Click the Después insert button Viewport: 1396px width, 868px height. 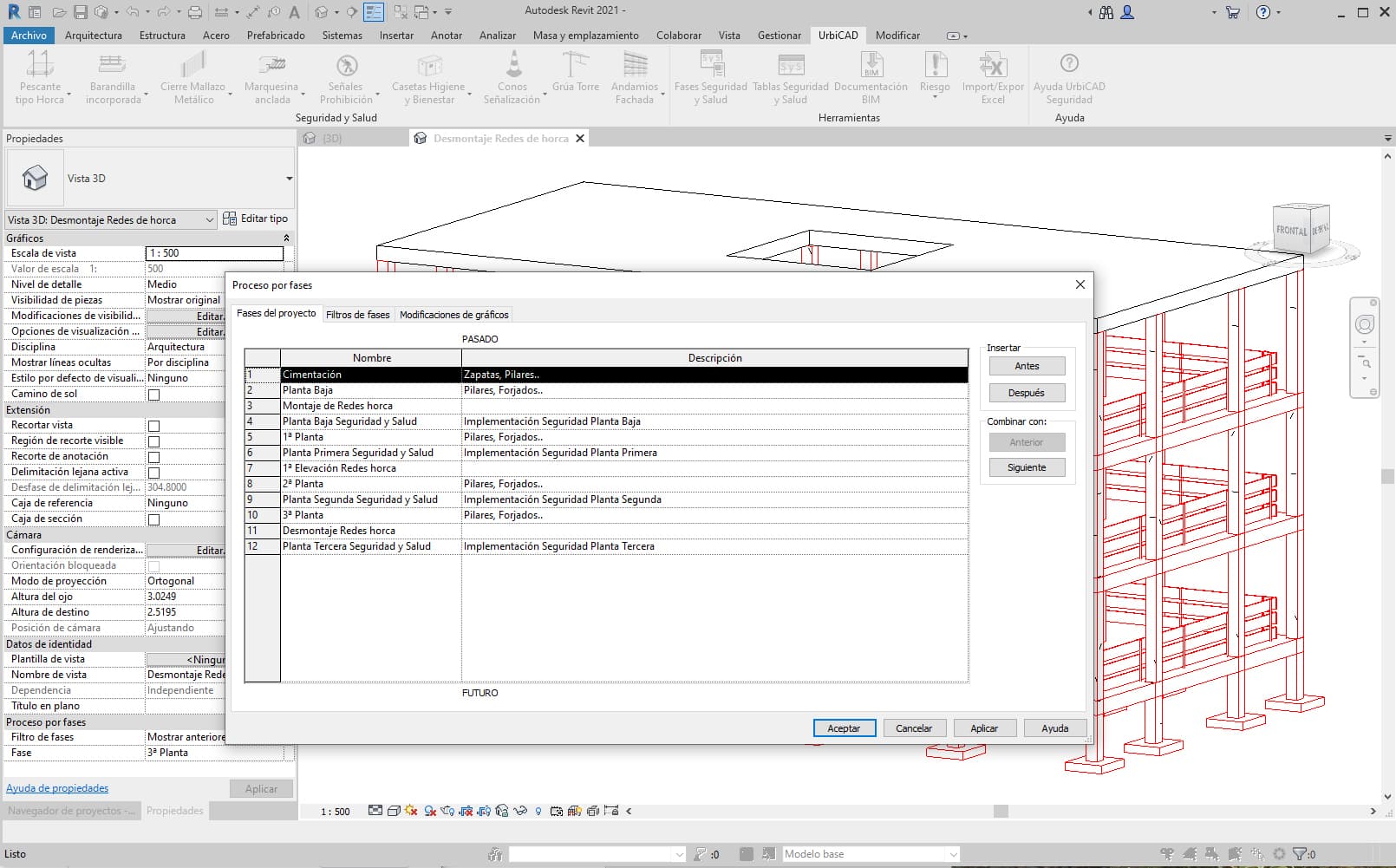click(1027, 393)
